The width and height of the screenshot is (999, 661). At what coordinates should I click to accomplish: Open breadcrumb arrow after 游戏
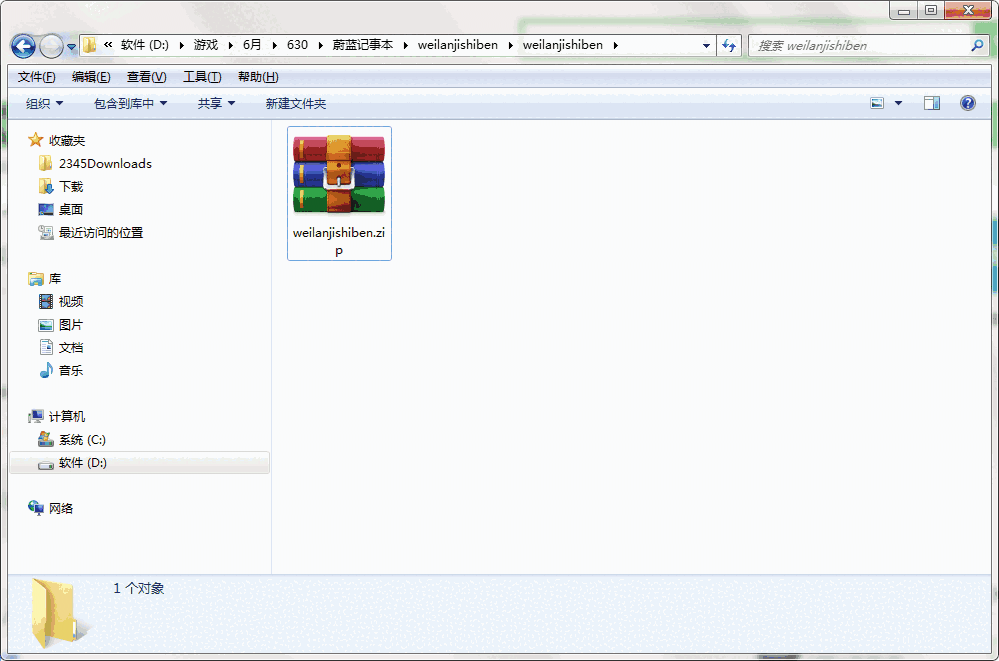click(231, 45)
